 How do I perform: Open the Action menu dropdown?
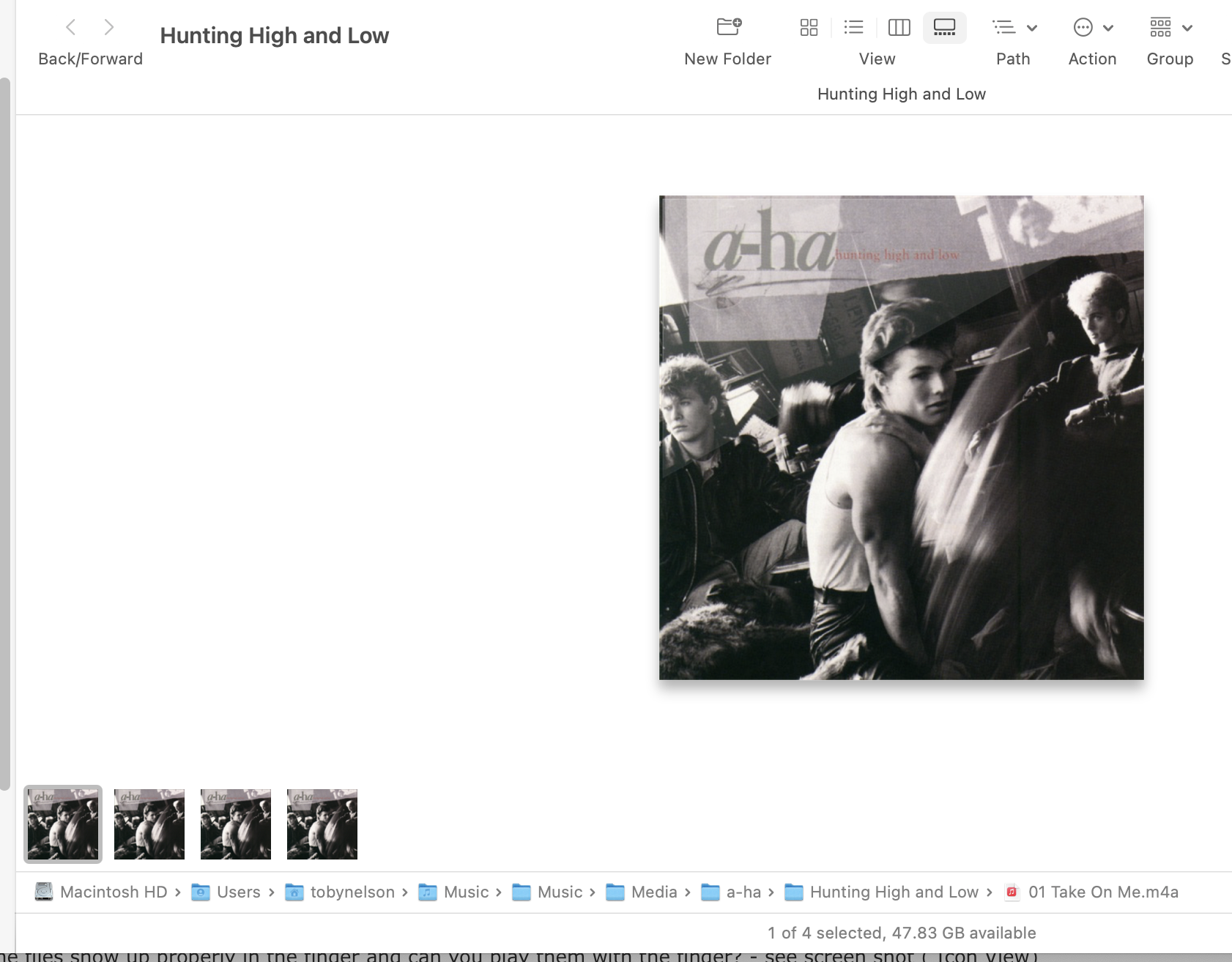coord(1093,28)
